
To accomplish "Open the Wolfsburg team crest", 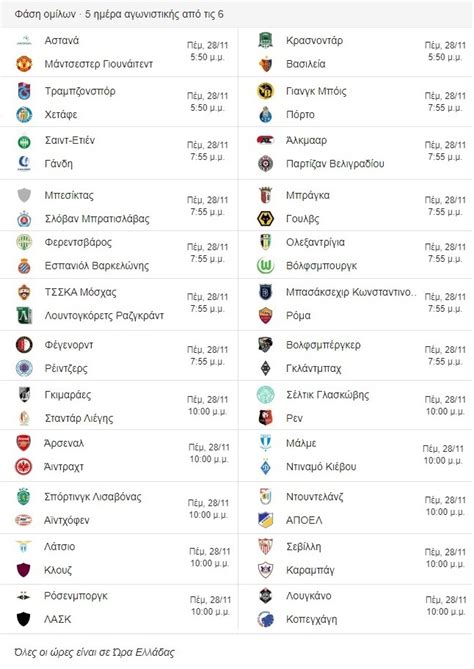I will click(x=265, y=266).
